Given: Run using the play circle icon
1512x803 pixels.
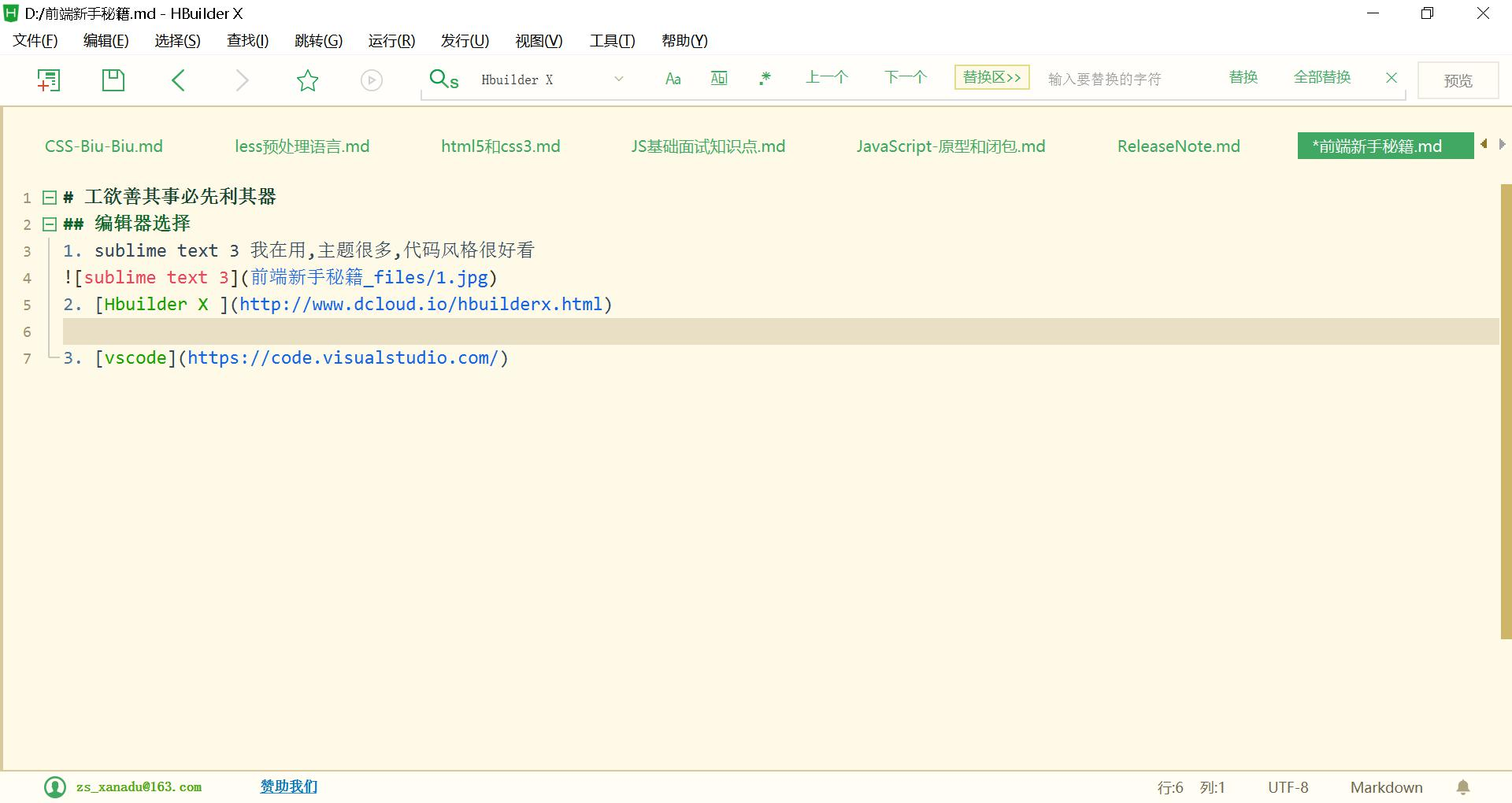Looking at the screenshot, I should pos(372,80).
